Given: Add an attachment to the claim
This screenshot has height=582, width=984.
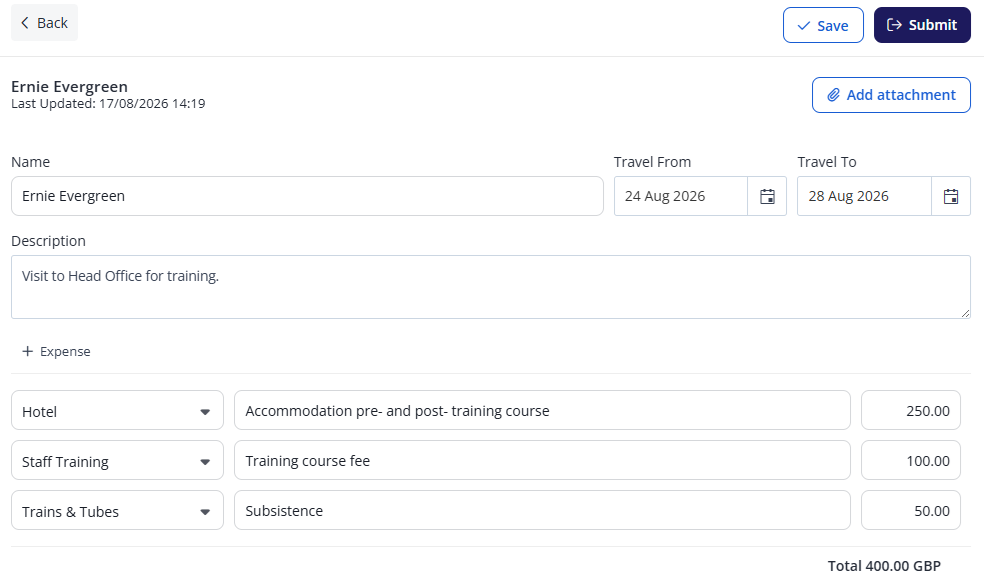Looking at the screenshot, I should [891, 95].
